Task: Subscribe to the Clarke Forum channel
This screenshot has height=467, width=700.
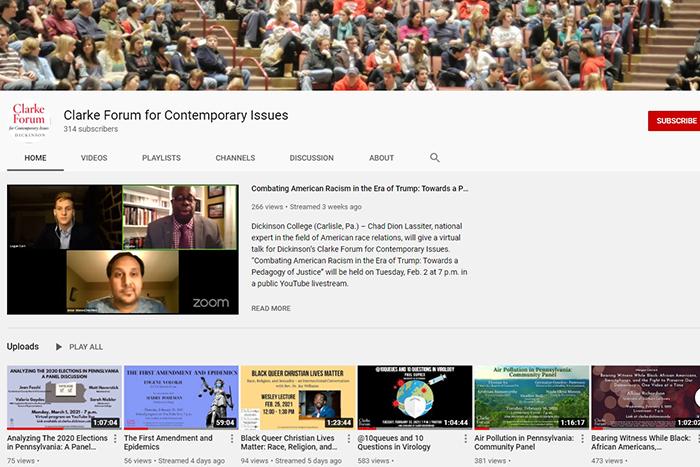Action: (674, 121)
